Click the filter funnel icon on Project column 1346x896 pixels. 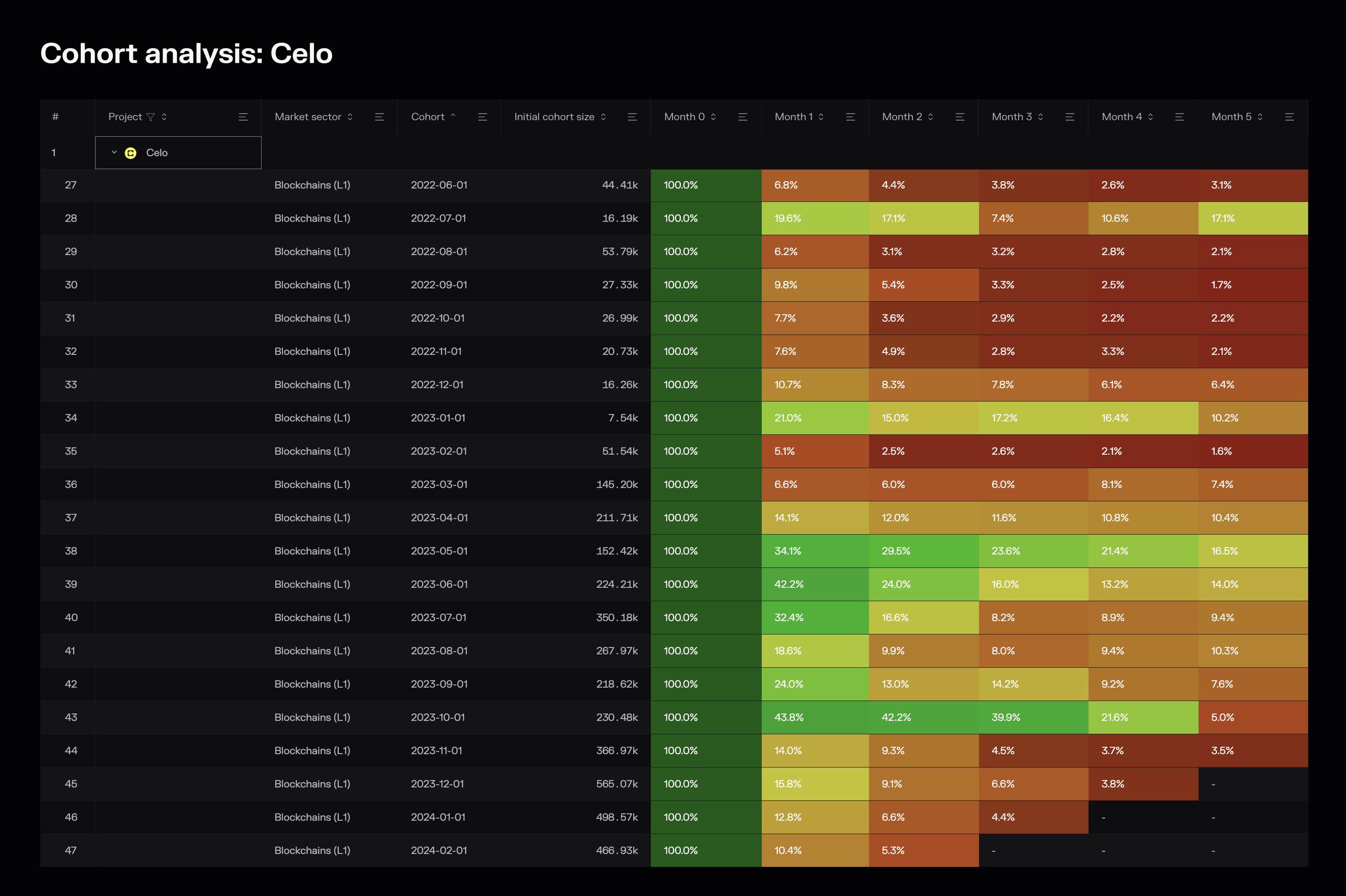coord(150,117)
